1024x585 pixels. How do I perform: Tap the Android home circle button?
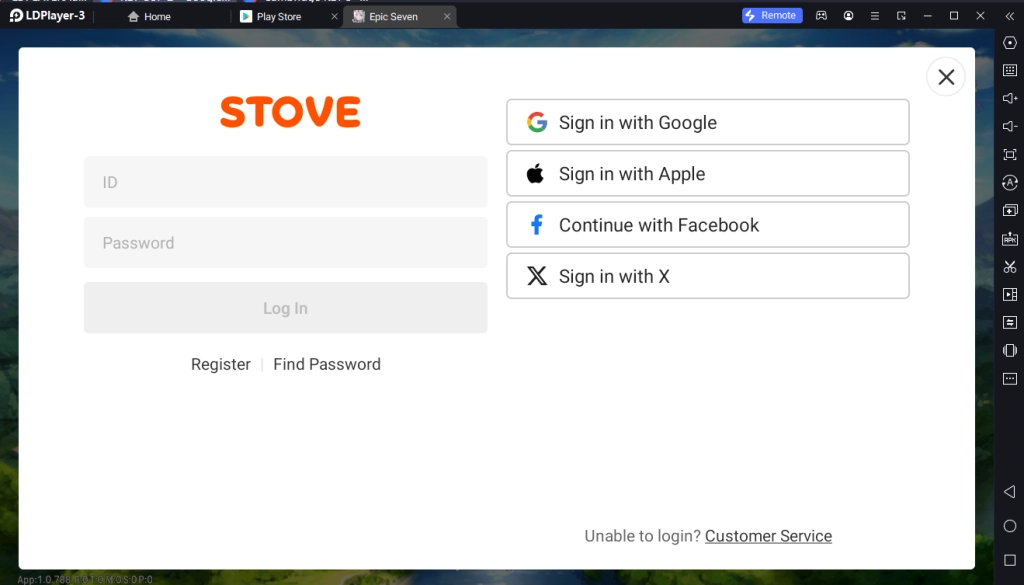(x=1010, y=526)
